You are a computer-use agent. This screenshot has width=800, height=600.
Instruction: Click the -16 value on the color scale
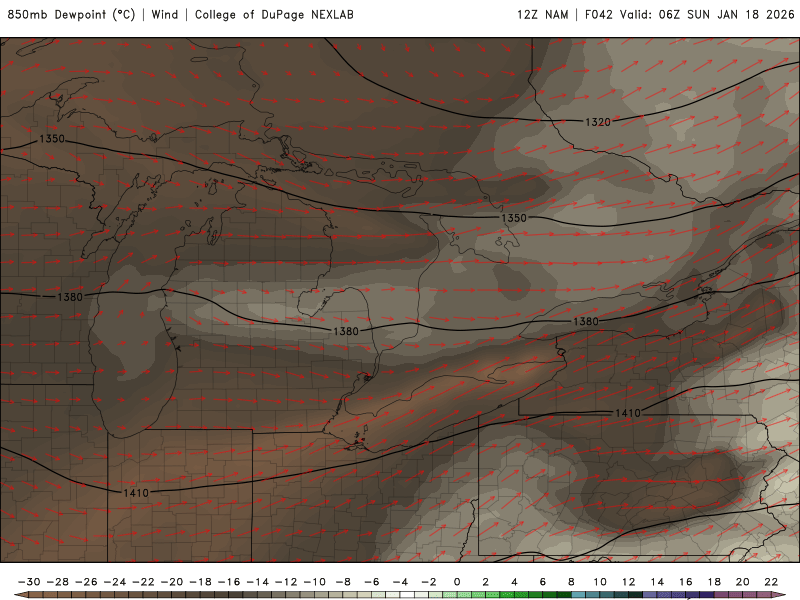pos(229,582)
